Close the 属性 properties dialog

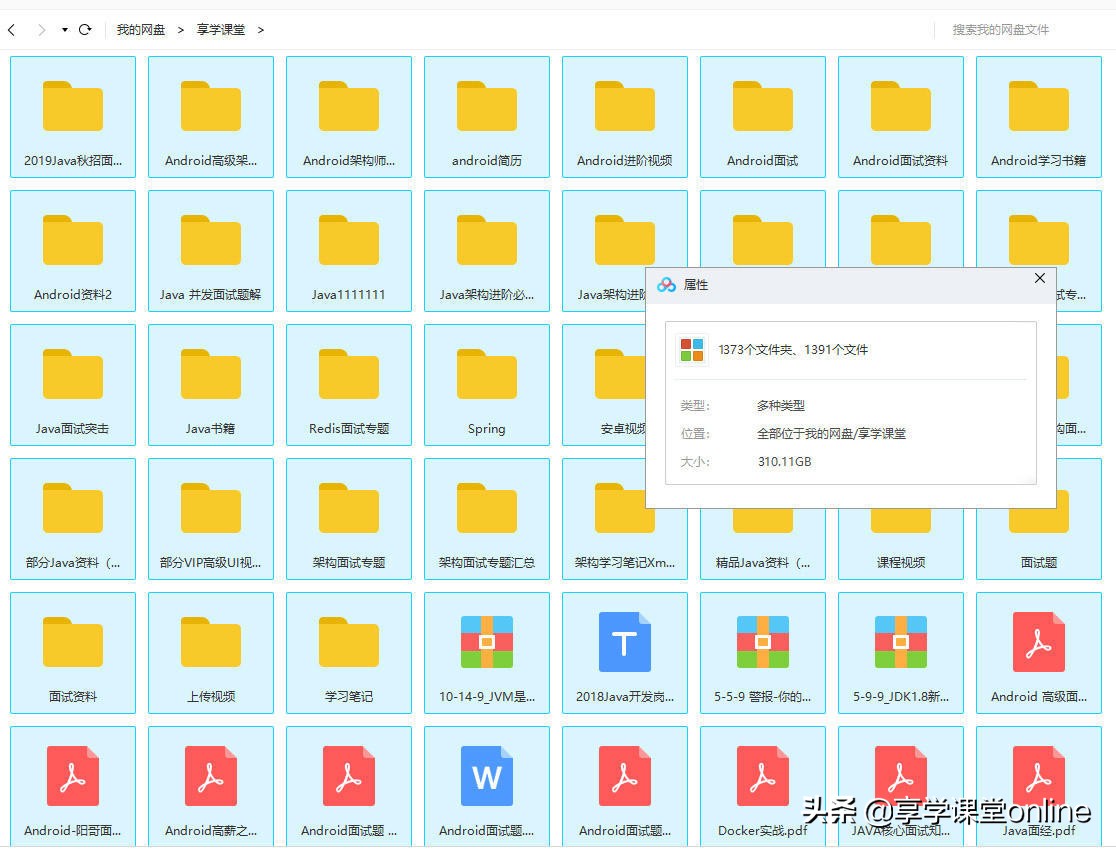pyautogui.click(x=1040, y=278)
